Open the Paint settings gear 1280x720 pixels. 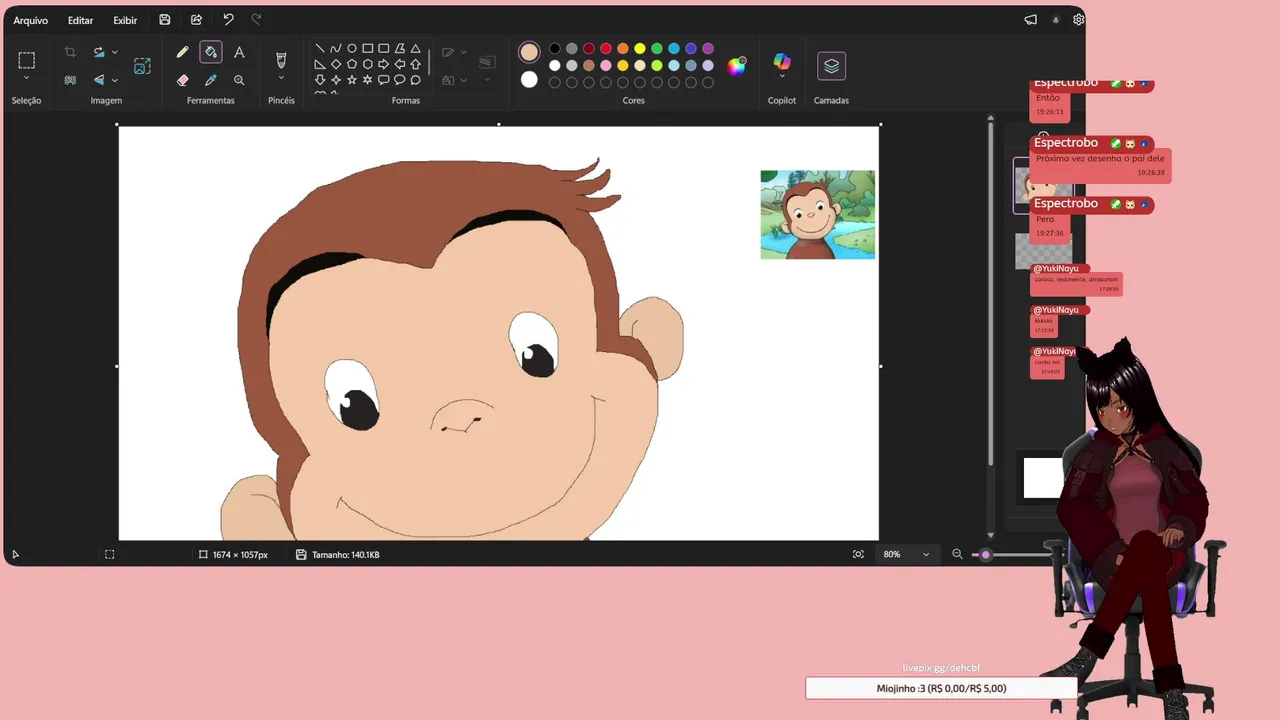pos(1079,20)
